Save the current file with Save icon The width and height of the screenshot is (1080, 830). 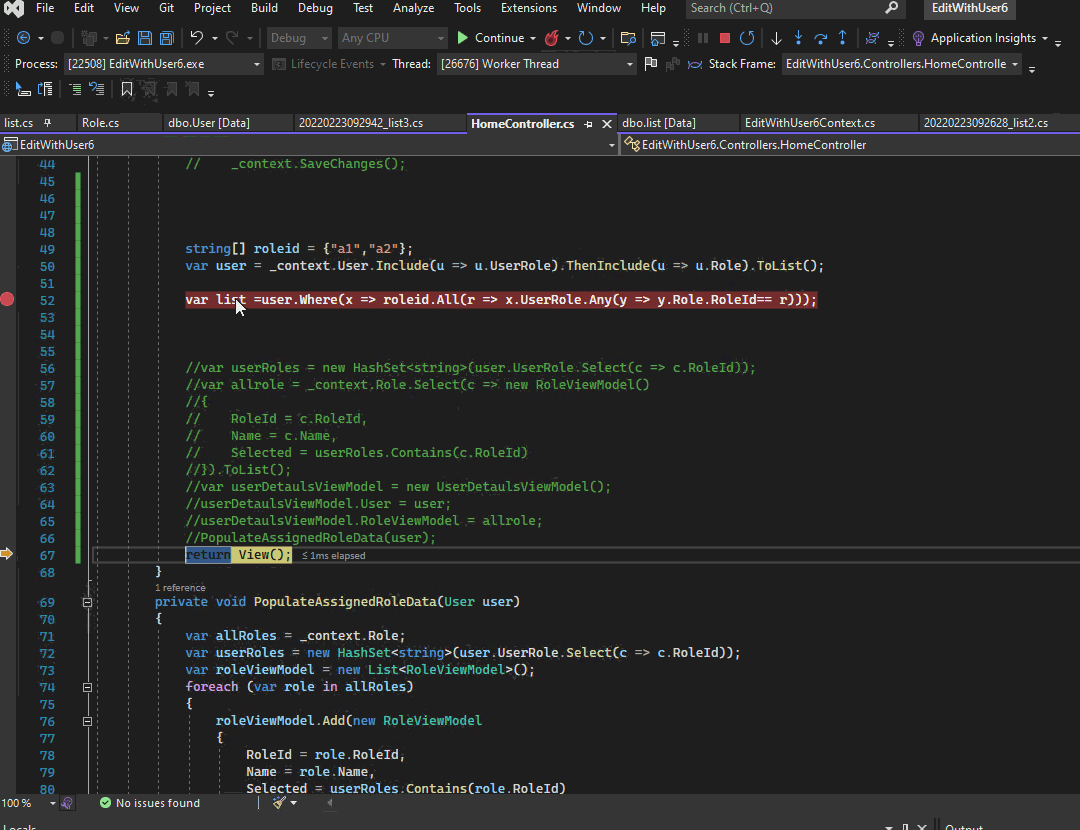click(x=145, y=38)
